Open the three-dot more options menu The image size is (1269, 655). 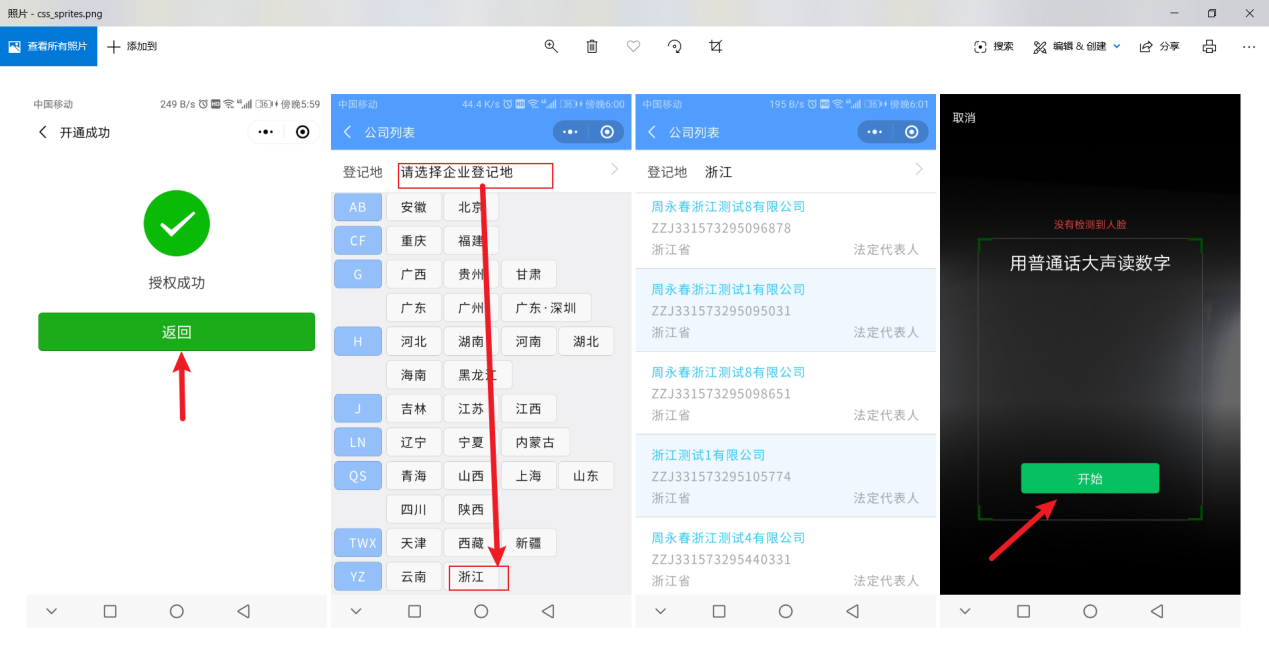click(1249, 46)
